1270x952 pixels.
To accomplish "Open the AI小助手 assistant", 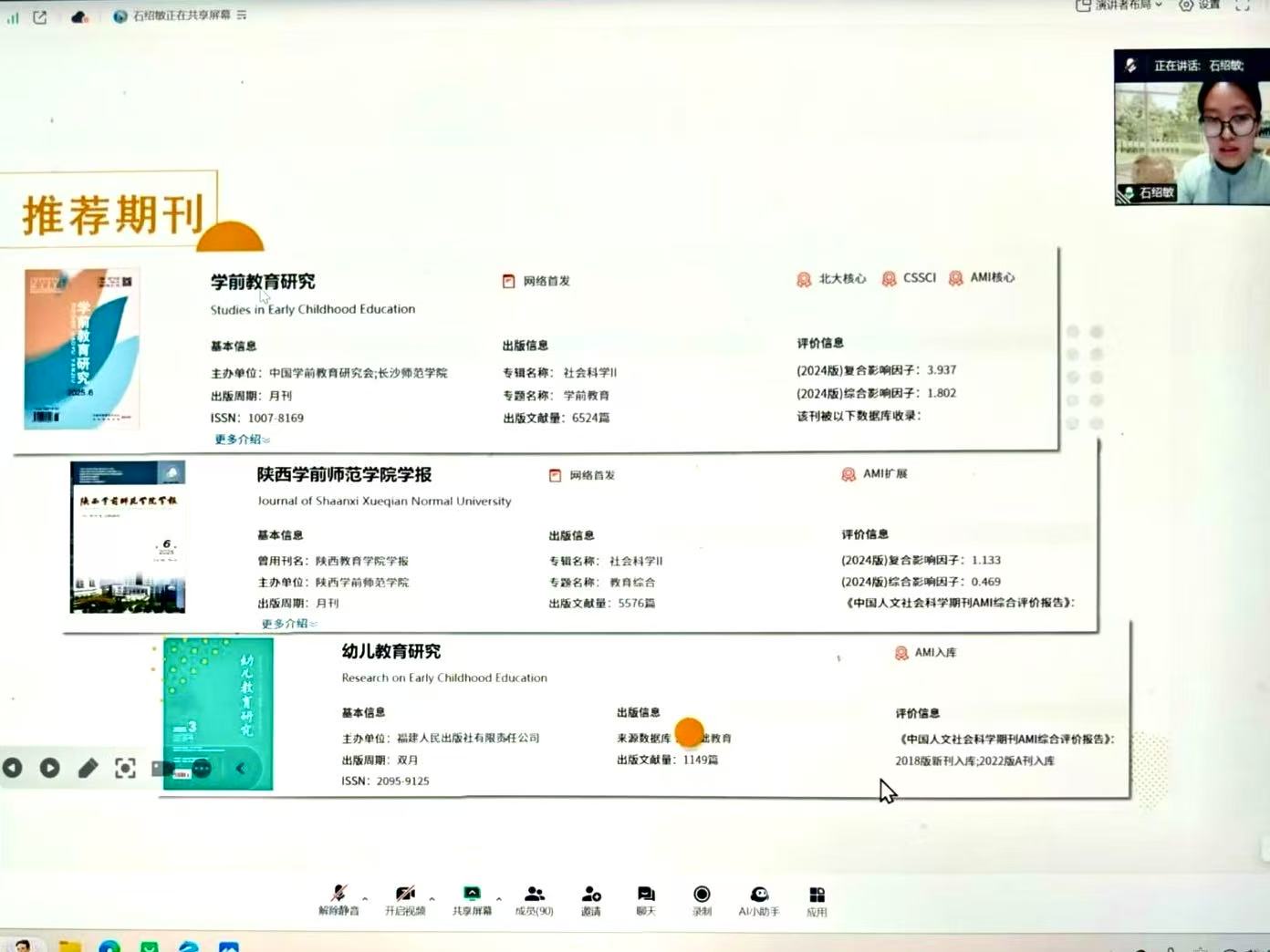I will pyautogui.click(x=759, y=898).
